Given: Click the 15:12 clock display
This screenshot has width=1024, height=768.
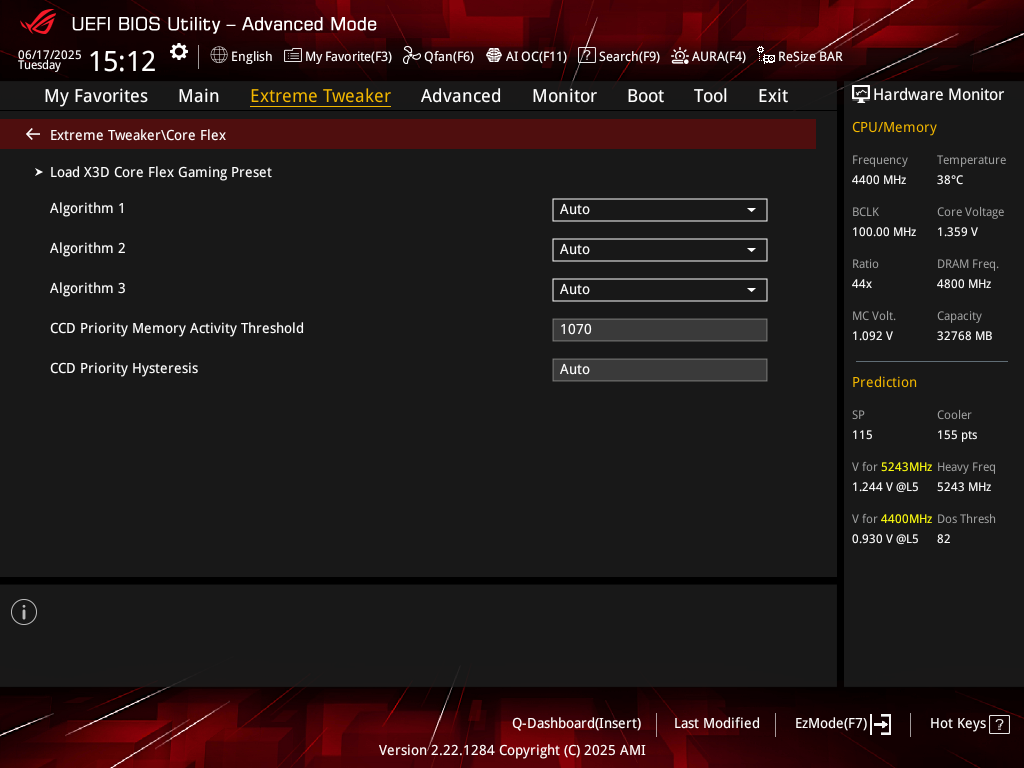Looking at the screenshot, I should 122,61.
